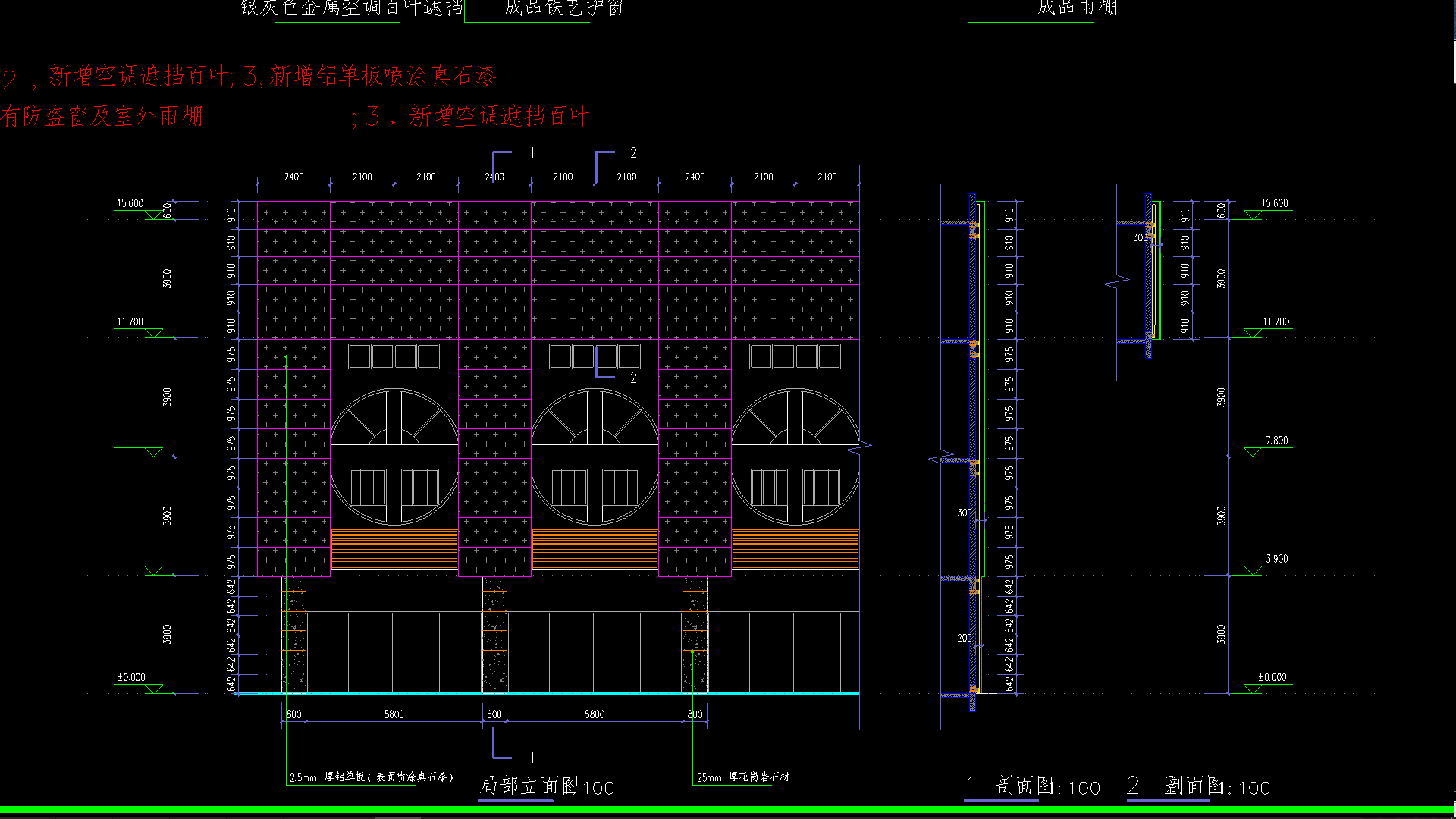The image size is (1456, 819).
Task: Select the 1—剖面图 section title
Action: [1011, 786]
